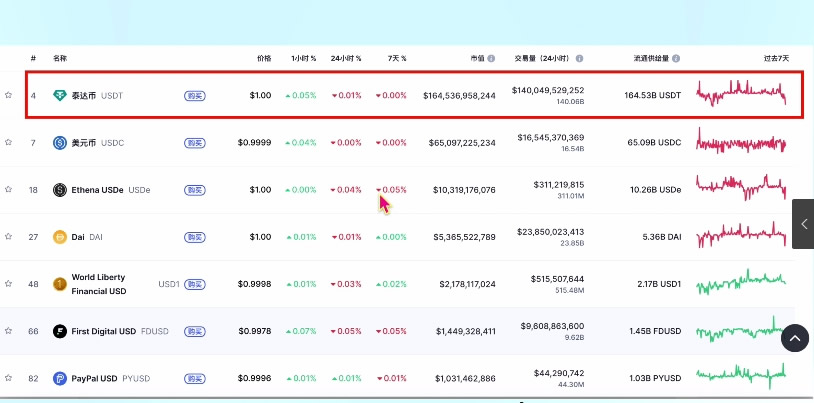Click the Dai coin logo
This screenshot has height=403, width=814.
[x=60, y=237]
